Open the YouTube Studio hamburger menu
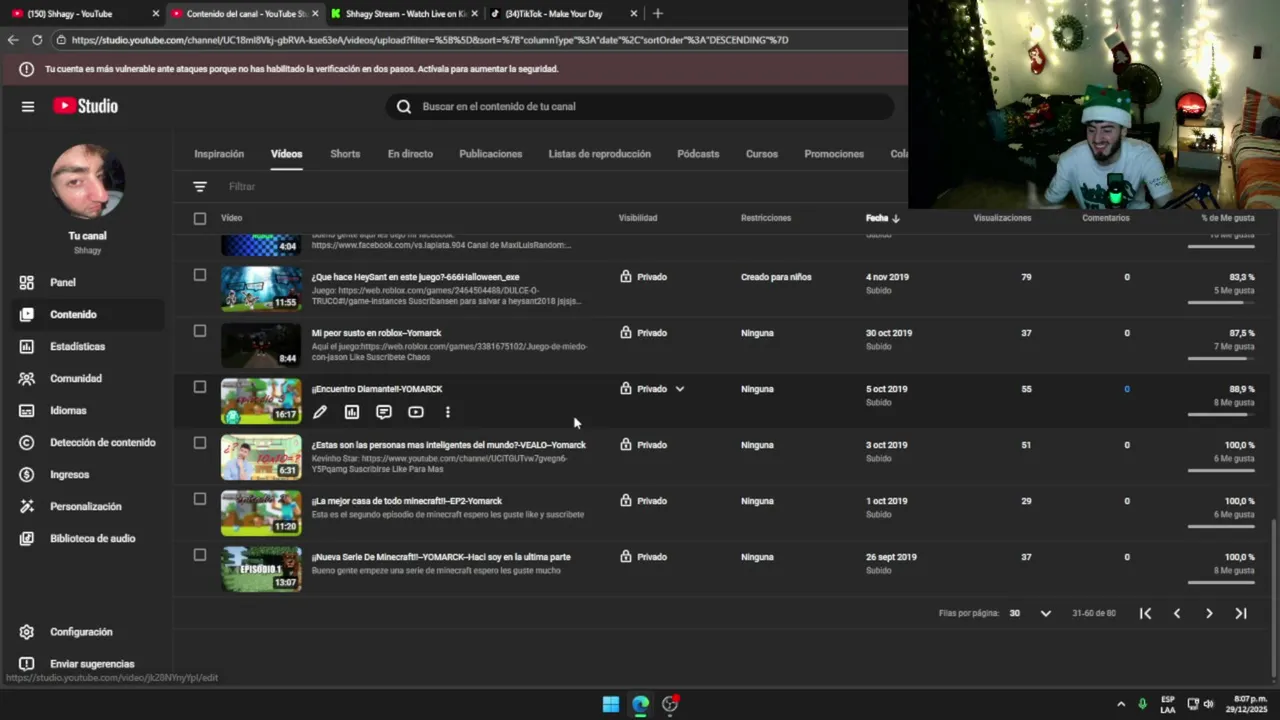The height and width of the screenshot is (720, 1280). (x=28, y=106)
